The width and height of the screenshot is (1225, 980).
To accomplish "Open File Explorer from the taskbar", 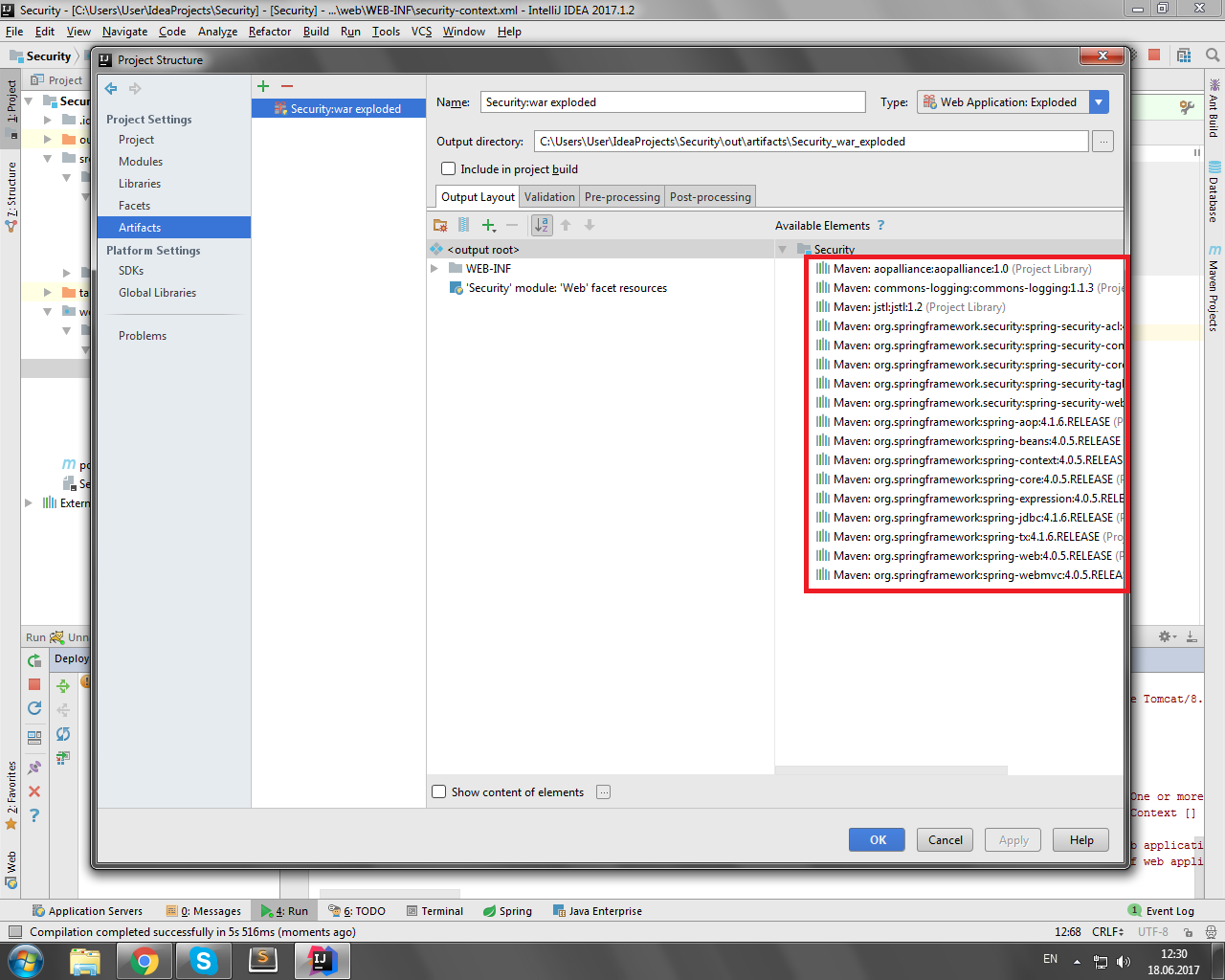I will (85, 961).
